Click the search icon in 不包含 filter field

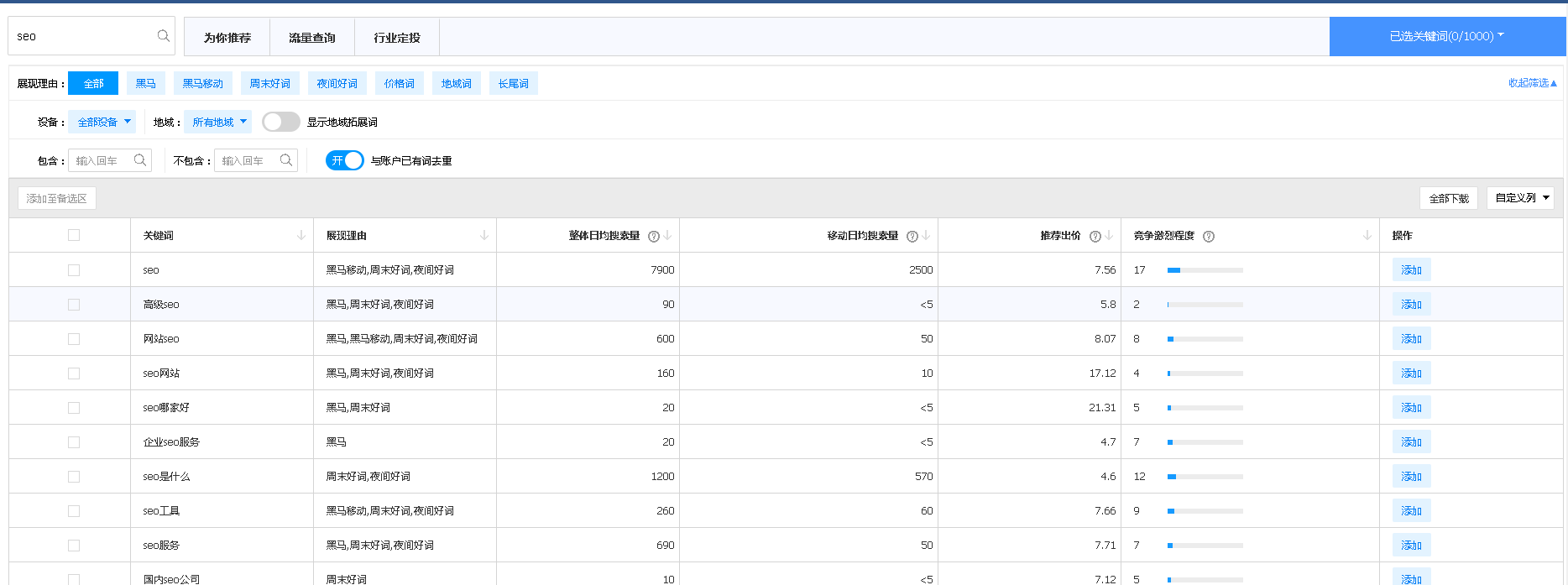tap(286, 160)
